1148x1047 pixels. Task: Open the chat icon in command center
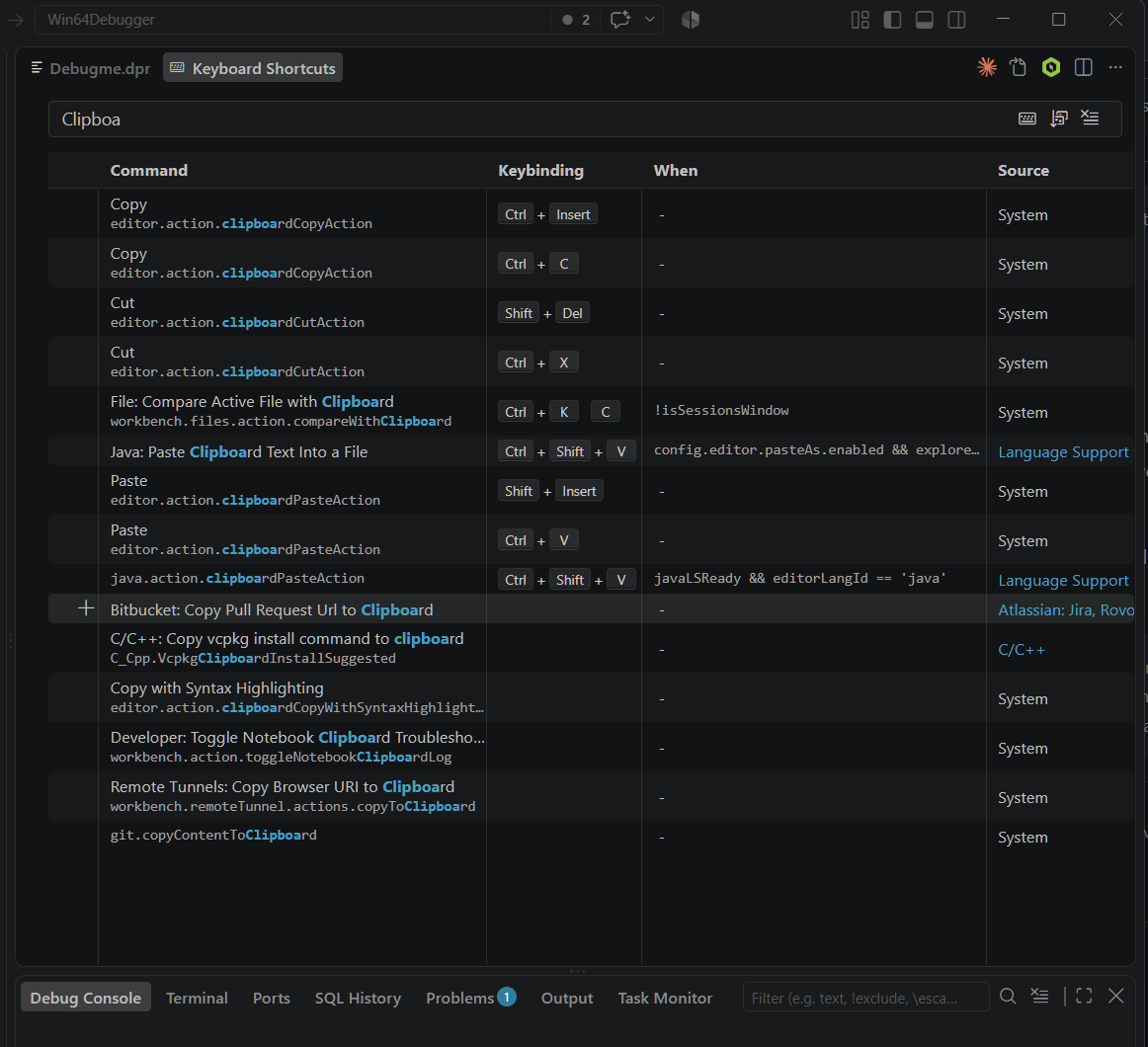pyautogui.click(x=620, y=20)
